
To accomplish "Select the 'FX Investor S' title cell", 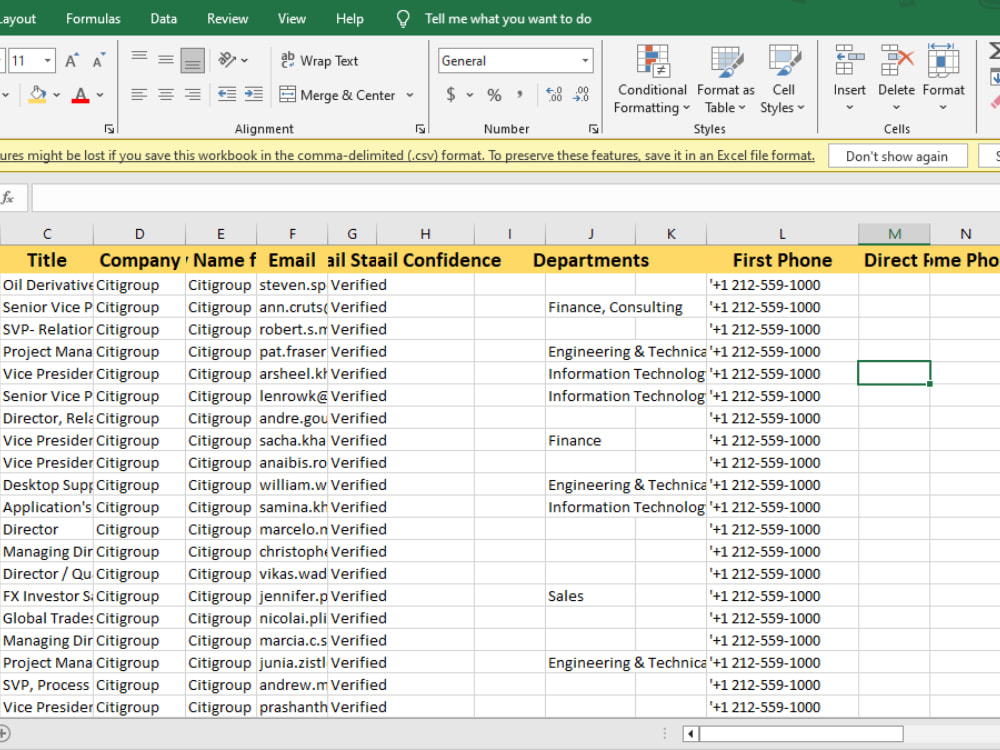I will [x=47, y=596].
